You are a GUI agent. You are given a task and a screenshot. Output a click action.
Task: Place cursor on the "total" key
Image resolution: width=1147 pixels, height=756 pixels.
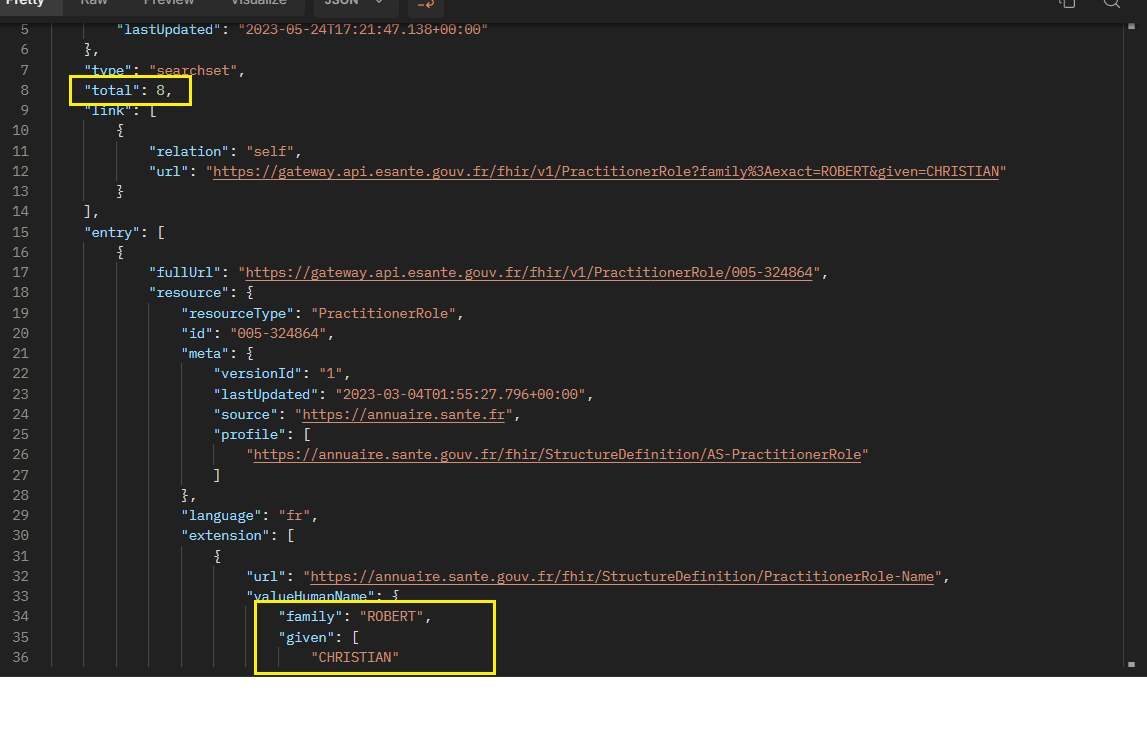(x=112, y=91)
